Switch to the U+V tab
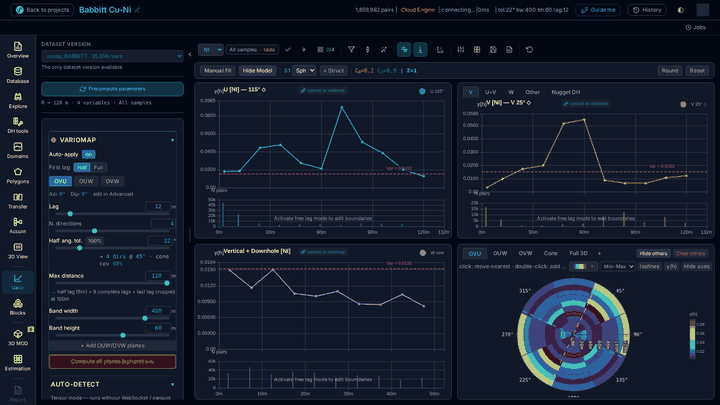720x405 pixels. point(490,92)
